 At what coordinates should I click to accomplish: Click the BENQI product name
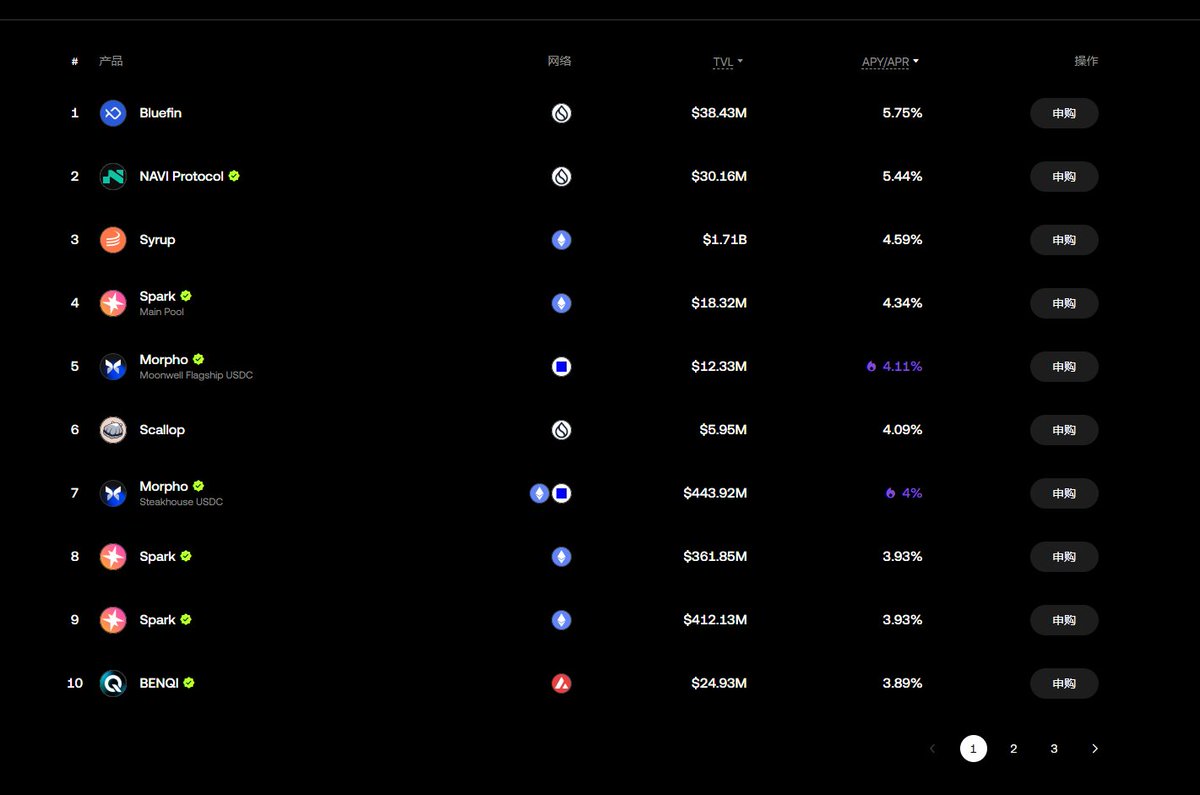tap(158, 683)
